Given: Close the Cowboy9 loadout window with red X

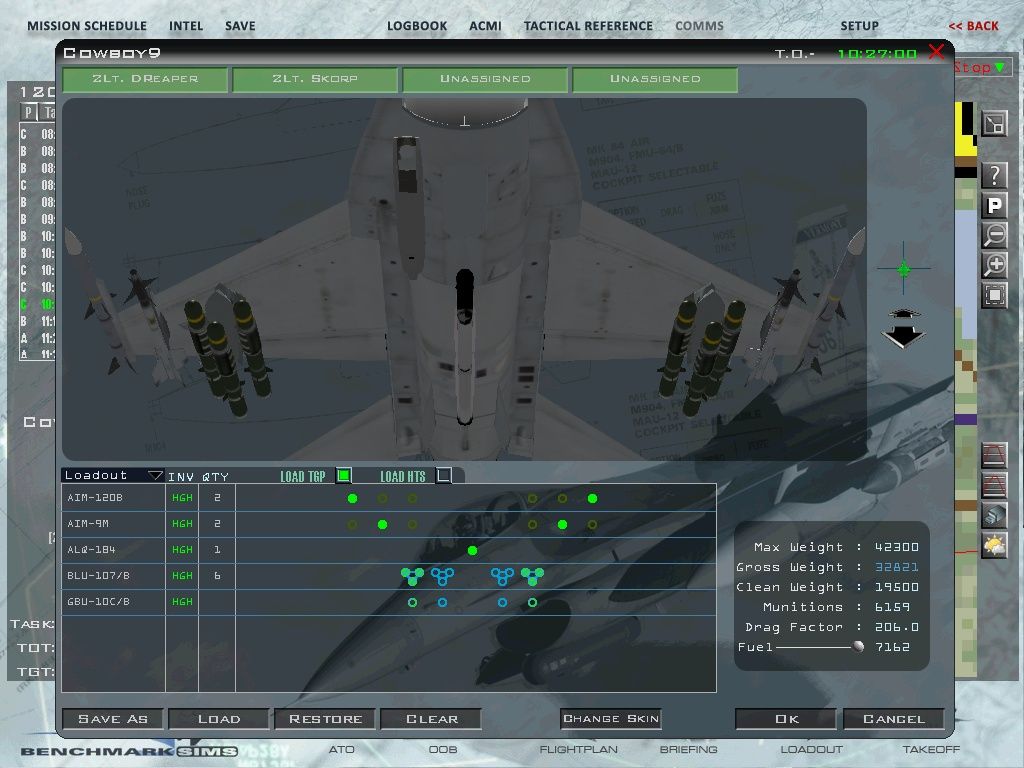Looking at the screenshot, I should (x=936, y=52).
